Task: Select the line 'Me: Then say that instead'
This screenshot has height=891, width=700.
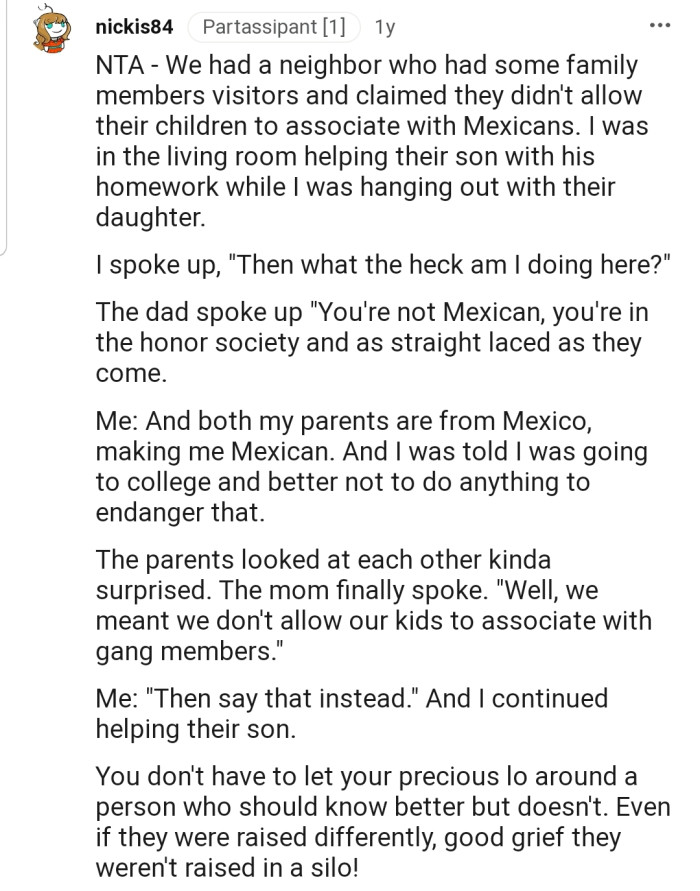Action: pos(352,713)
